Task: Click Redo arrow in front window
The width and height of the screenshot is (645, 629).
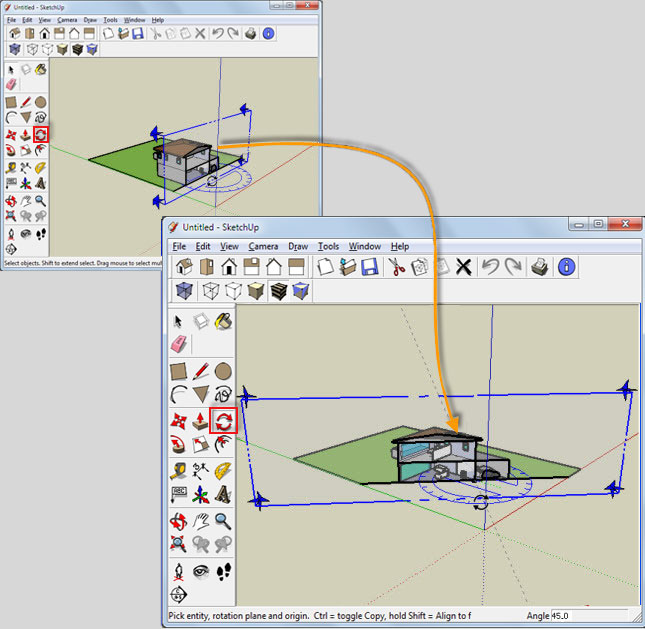Action: pyautogui.click(x=513, y=267)
